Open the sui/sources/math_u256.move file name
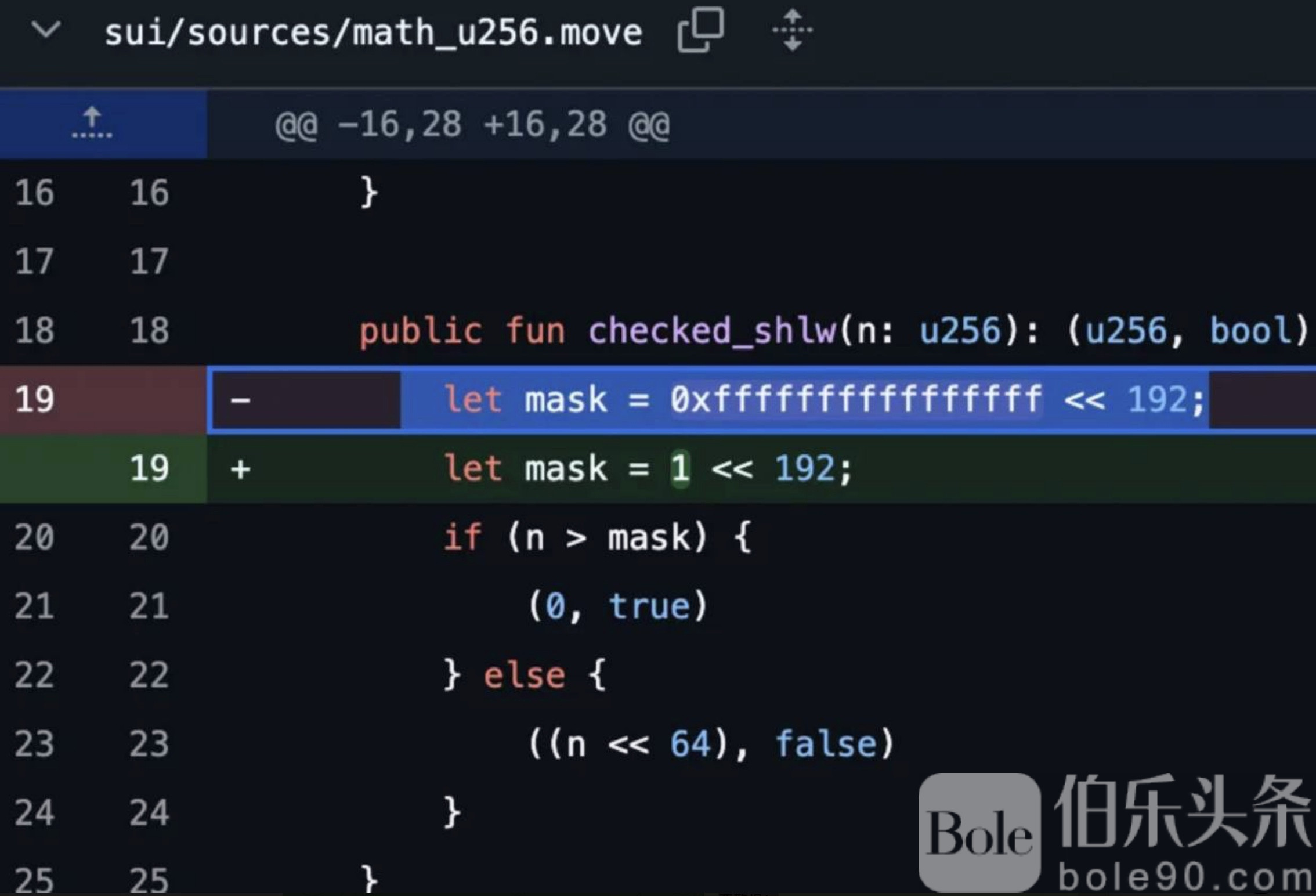Image resolution: width=1316 pixels, height=896 pixels. (373, 32)
